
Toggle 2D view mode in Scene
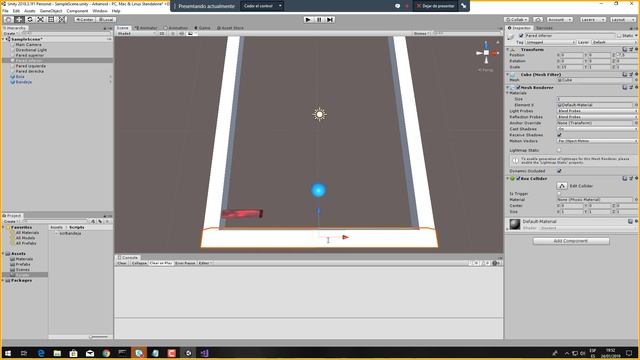pos(162,33)
